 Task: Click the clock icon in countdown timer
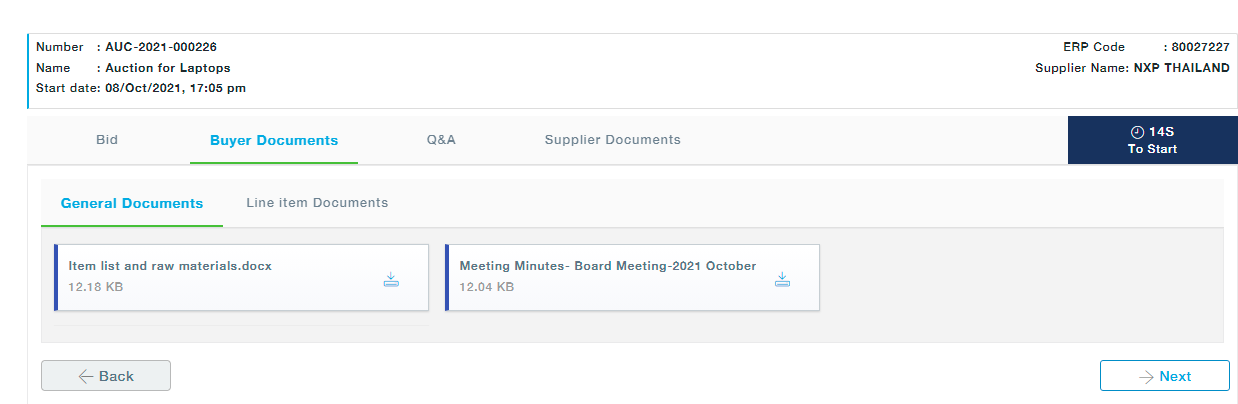tap(1136, 132)
